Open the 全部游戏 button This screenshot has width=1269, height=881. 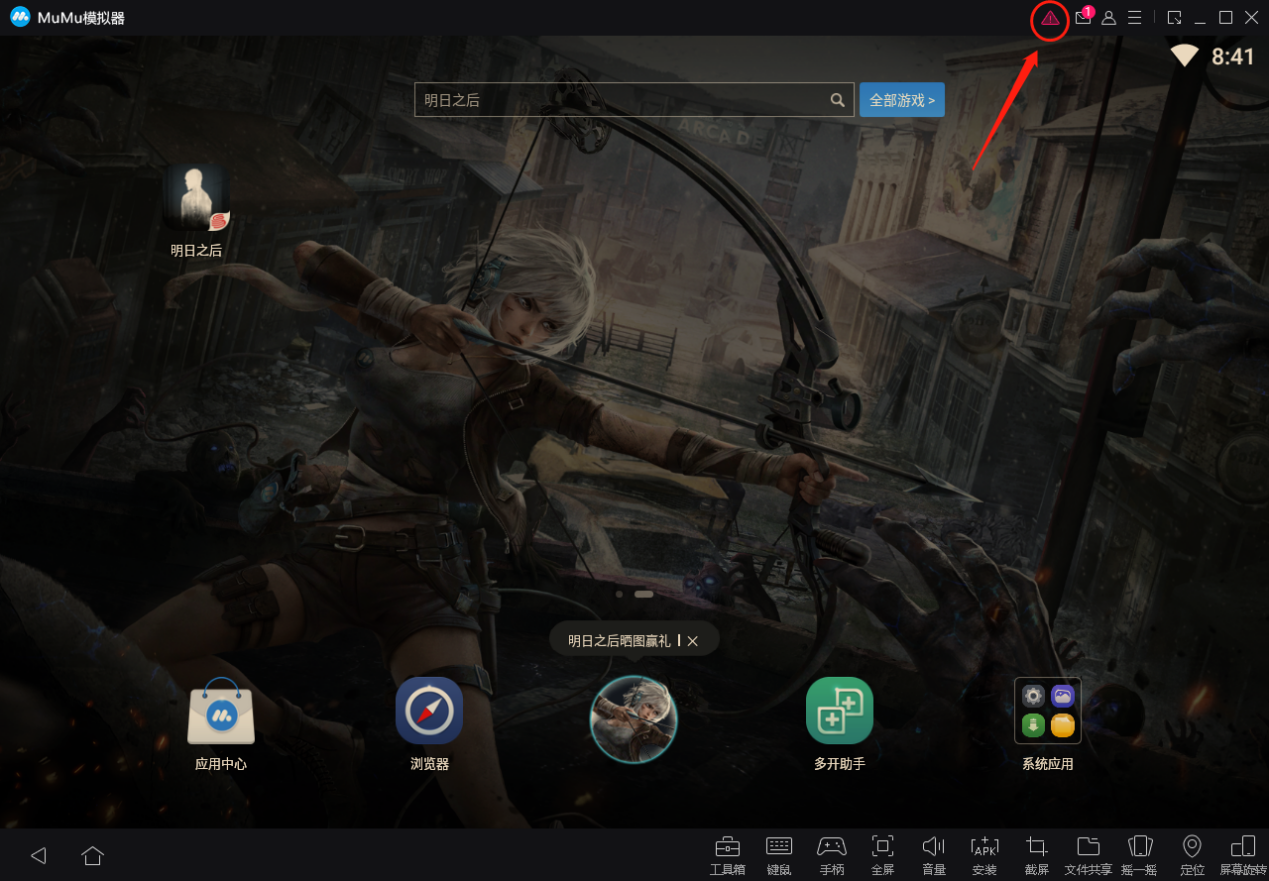[x=902, y=100]
